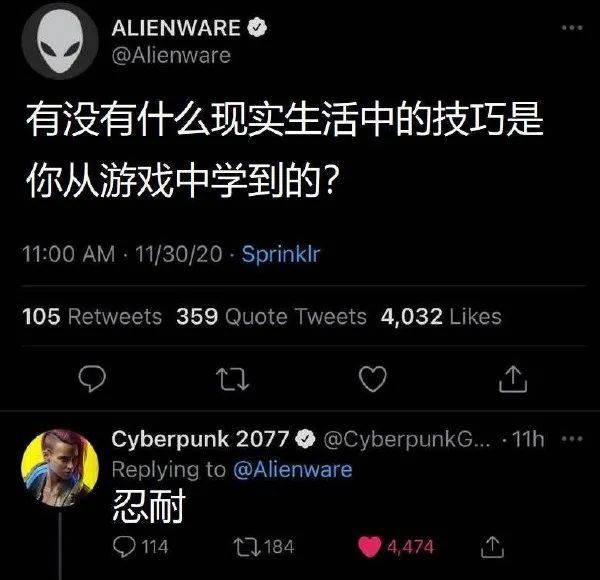Reply to the Alienware tweet
This screenshot has height=580, width=600.
point(92,378)
